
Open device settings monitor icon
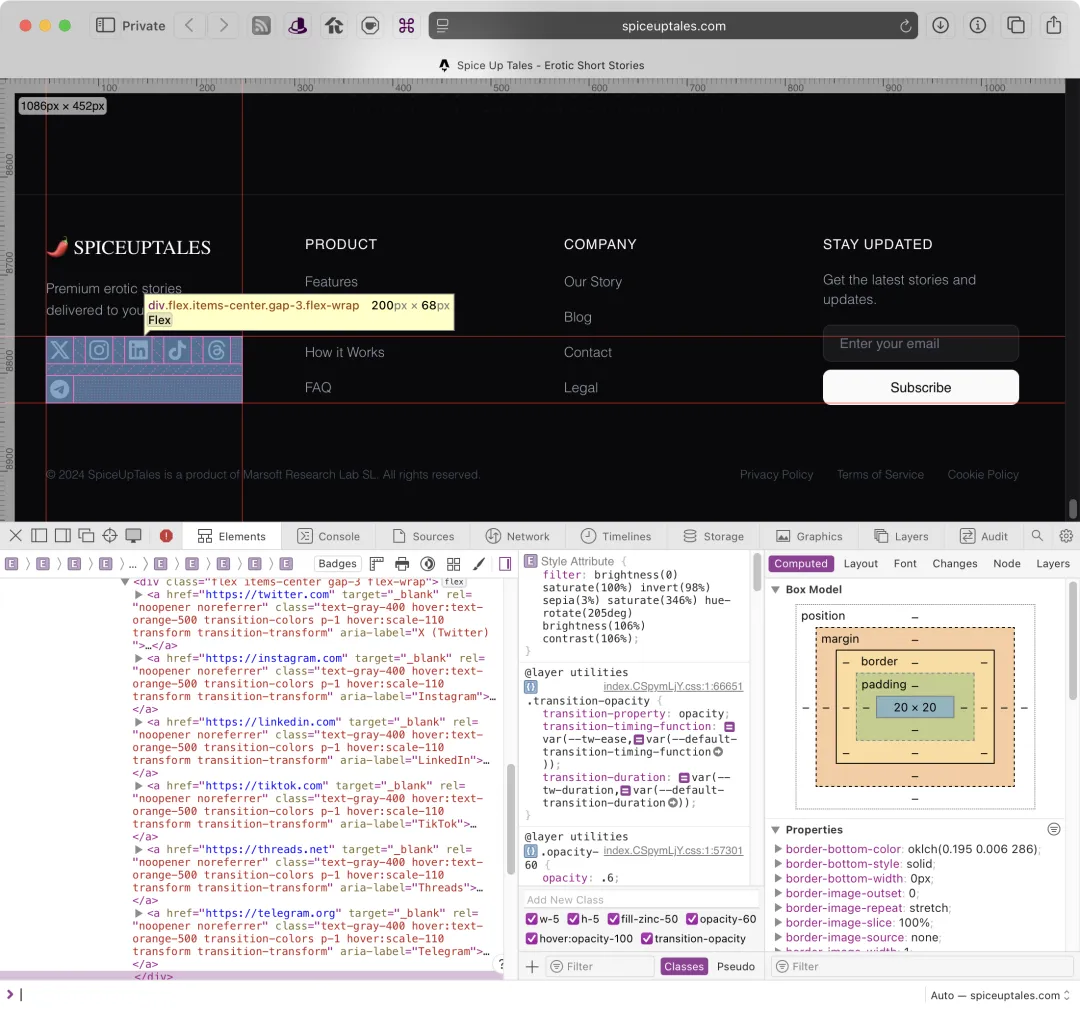(134, 535)
